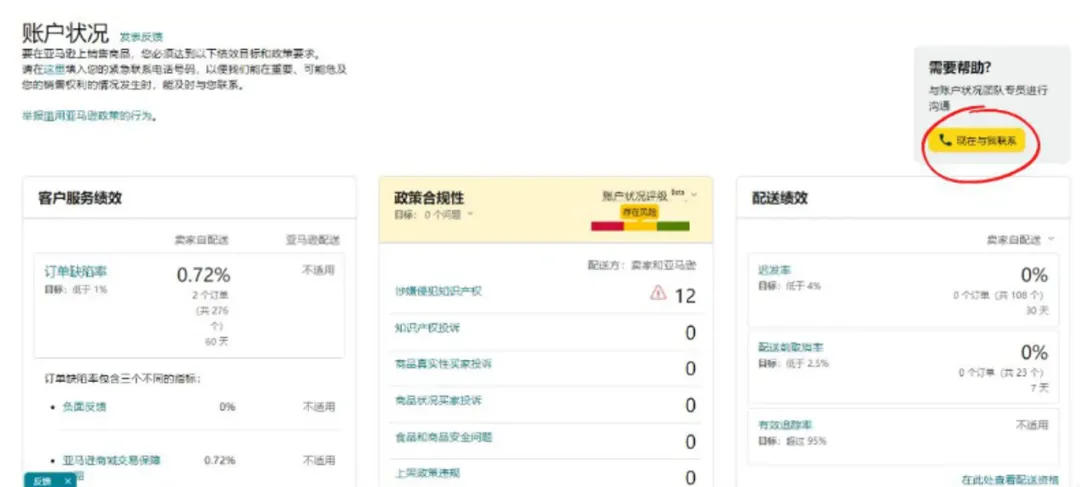Click the 0% value for 迟发率

[1034, 275]
